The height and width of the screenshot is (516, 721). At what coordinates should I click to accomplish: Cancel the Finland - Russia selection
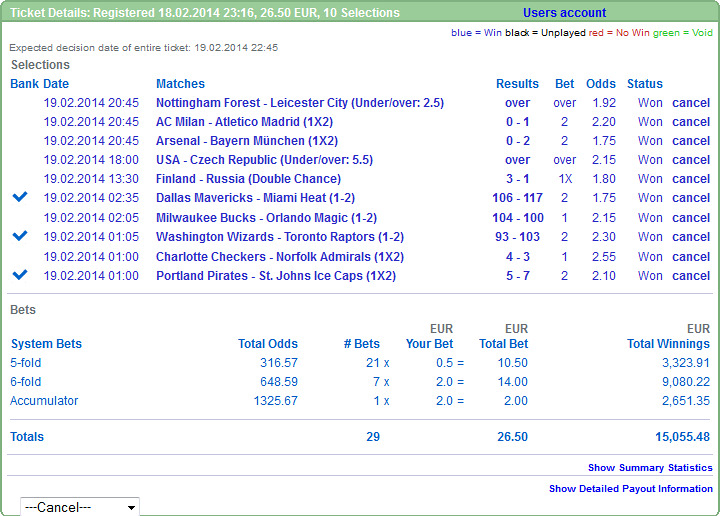691,179
